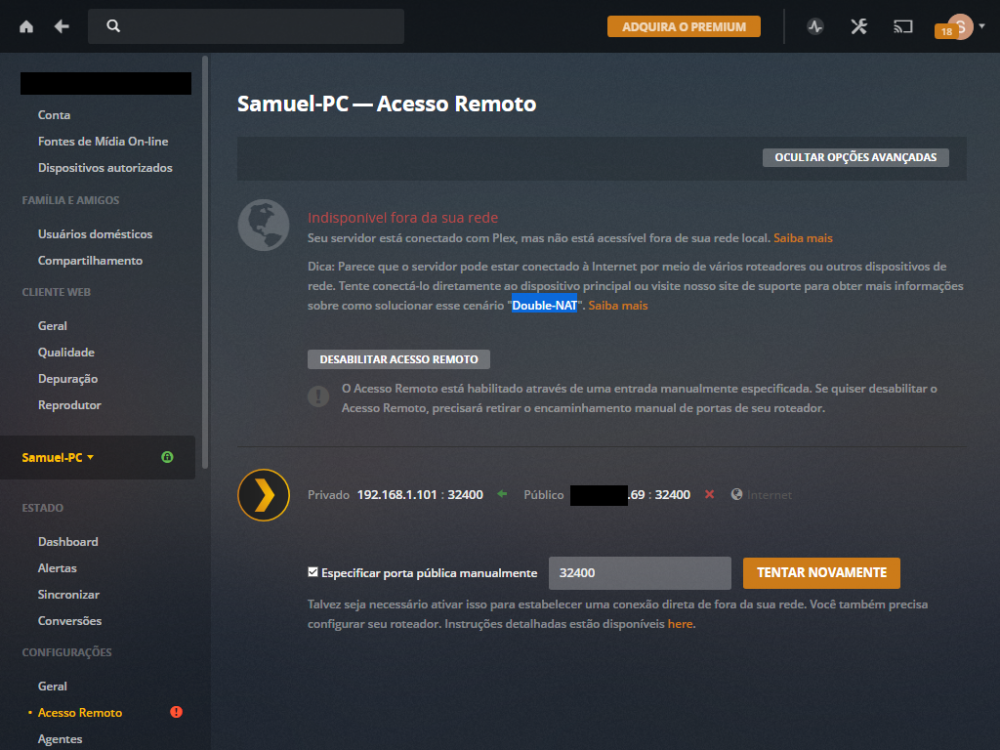
Task: Select Acesso Remoto in sidebar
Action: pyautogui.click(x=80, y=712)
